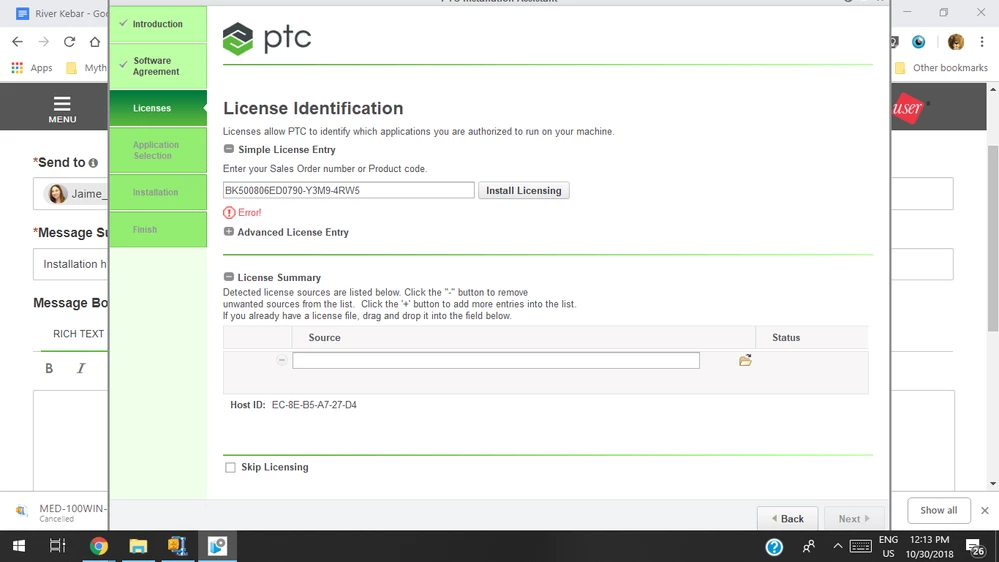Go to Chrome home page icon
The width and height of the screenshot is (999, 562).
[95, 42]
